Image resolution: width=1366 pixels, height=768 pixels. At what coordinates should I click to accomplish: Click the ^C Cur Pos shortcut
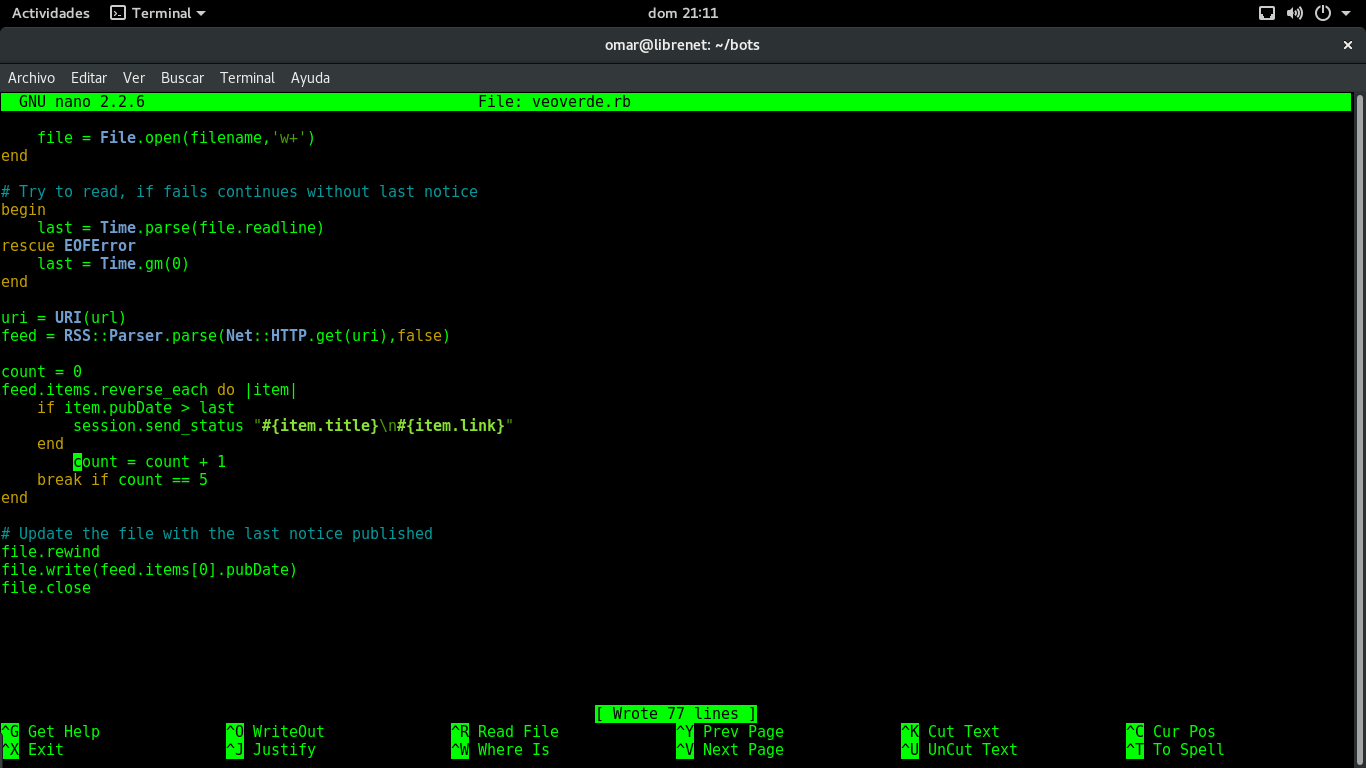click(1171, 732)
